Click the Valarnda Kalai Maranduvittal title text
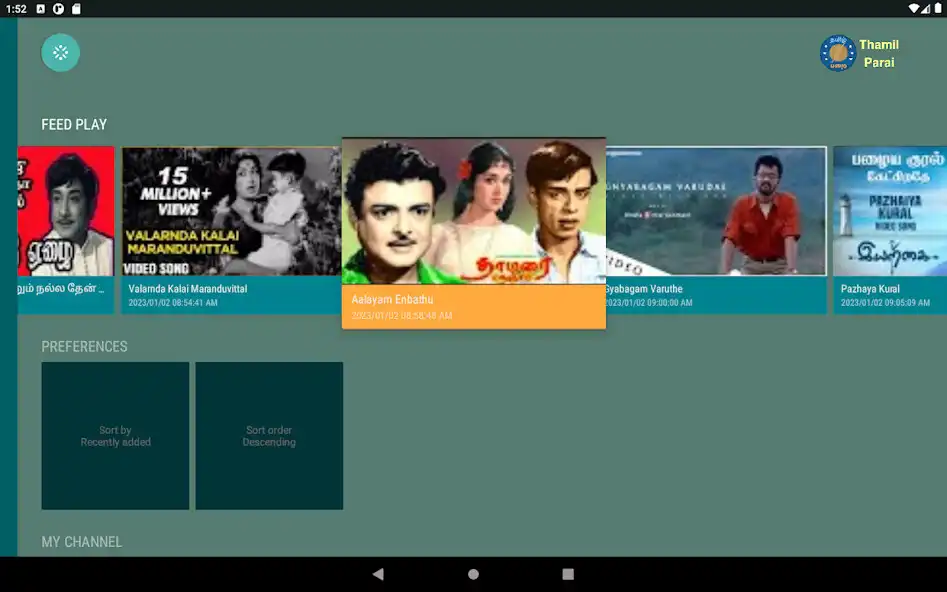Viewport: 947px width, 592px height. click(188, 289)
